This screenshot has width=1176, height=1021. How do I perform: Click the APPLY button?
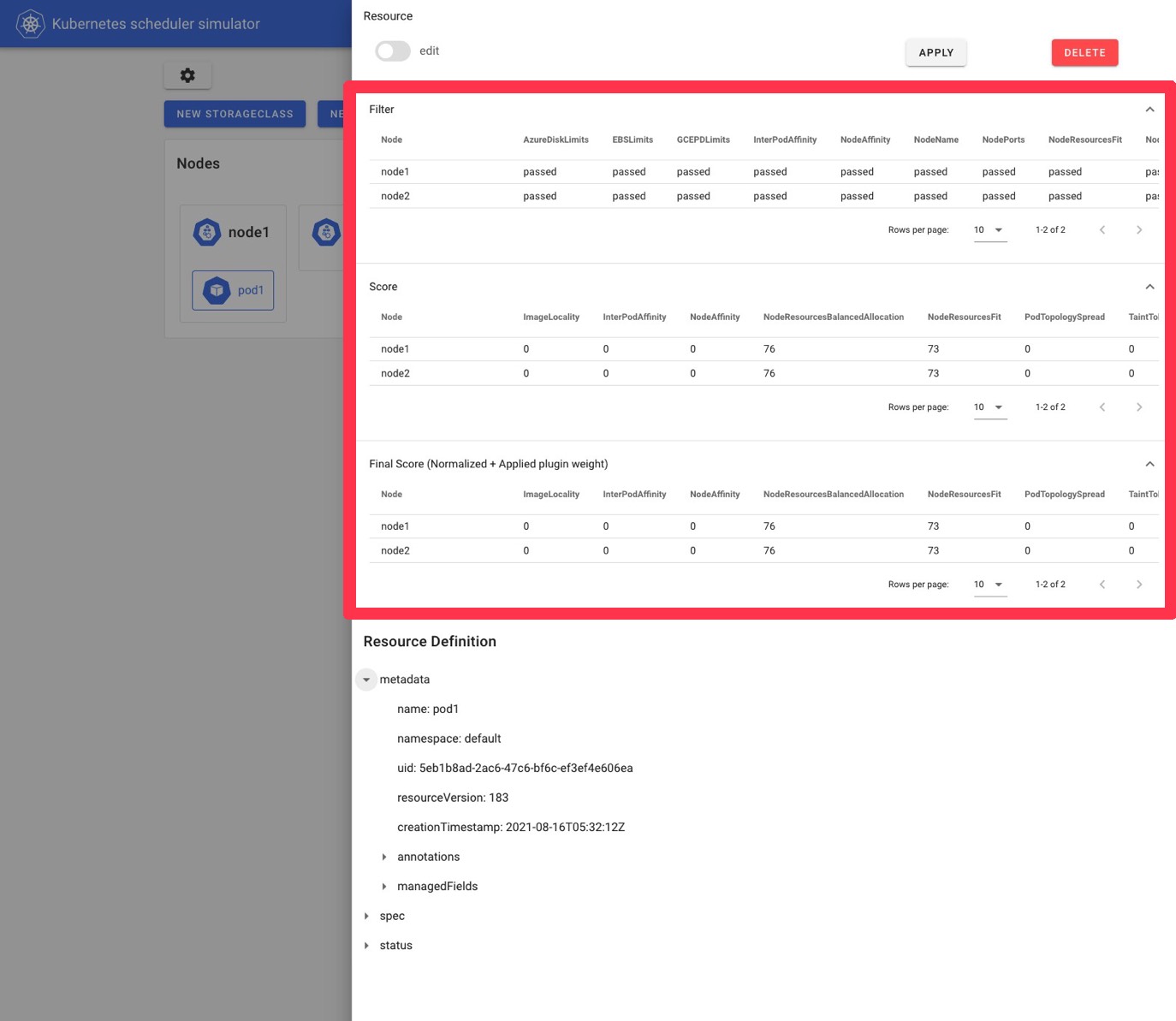(936, 52)
